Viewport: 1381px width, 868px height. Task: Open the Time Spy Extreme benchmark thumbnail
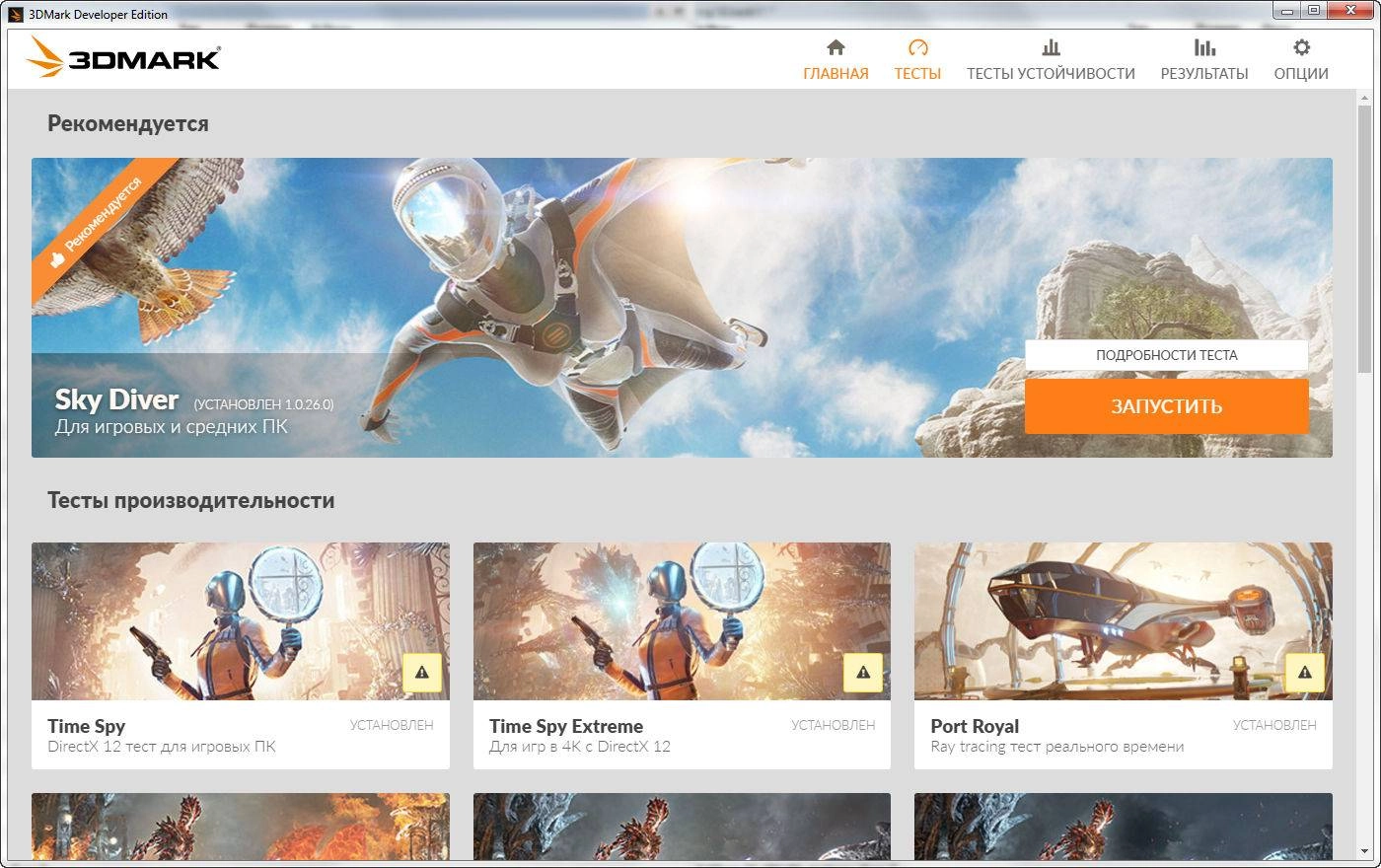click(682, 621)
